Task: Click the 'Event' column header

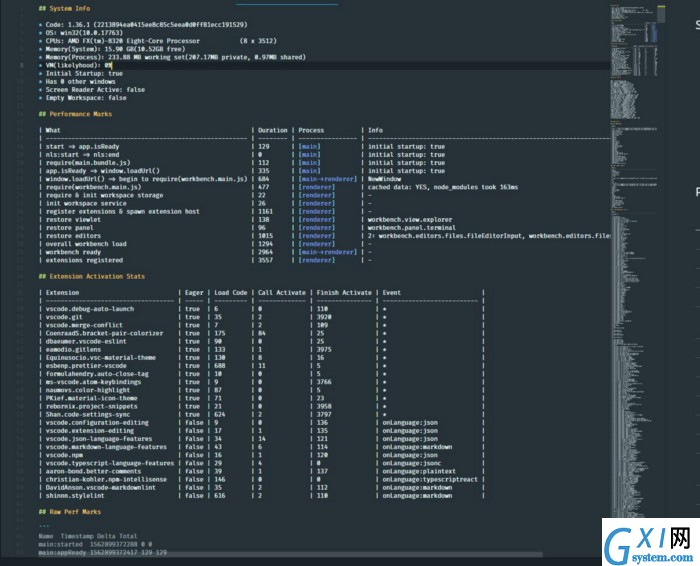Action: pos(392,292)
